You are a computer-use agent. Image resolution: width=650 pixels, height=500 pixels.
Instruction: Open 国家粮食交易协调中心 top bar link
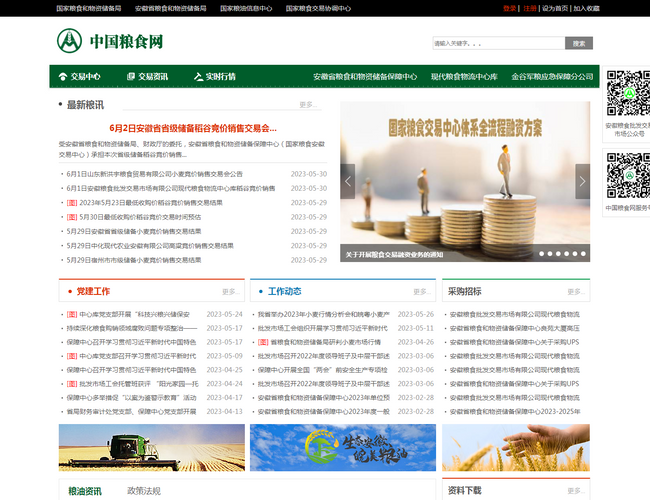pos(318,8)
